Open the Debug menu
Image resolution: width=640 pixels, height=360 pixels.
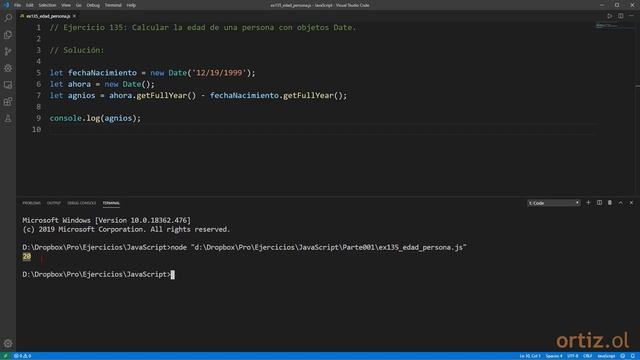(93, 5)
